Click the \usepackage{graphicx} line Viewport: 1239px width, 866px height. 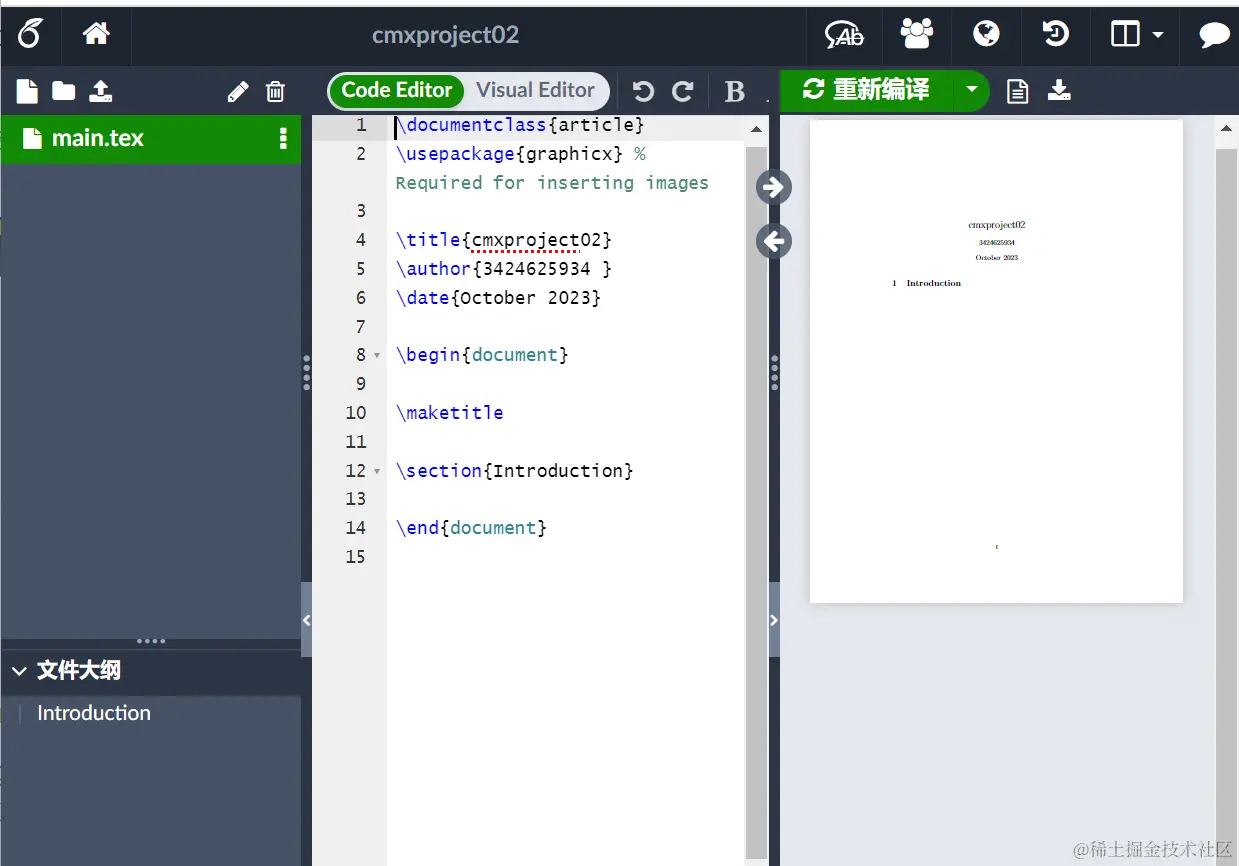pos(520,154)
